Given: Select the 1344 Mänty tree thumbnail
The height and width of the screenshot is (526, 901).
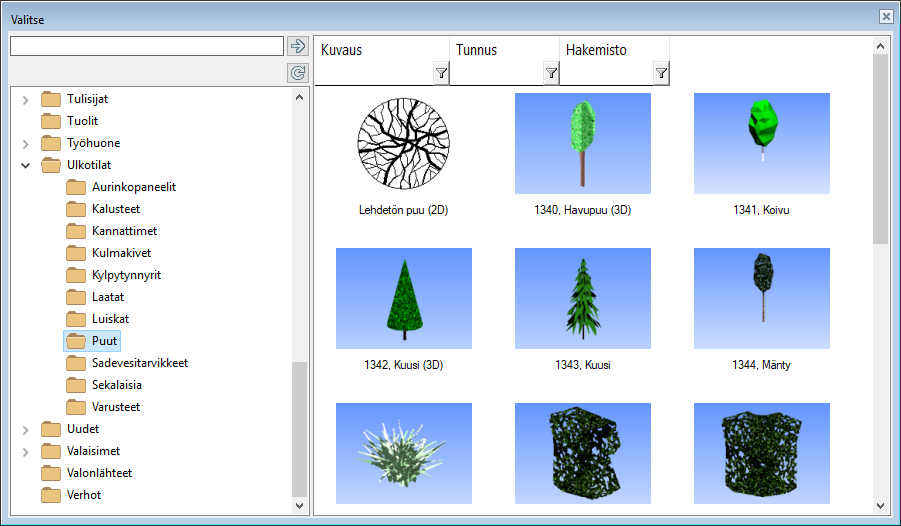Looking at the screenshot, I should pyautogui.click(x=761, y=298).
